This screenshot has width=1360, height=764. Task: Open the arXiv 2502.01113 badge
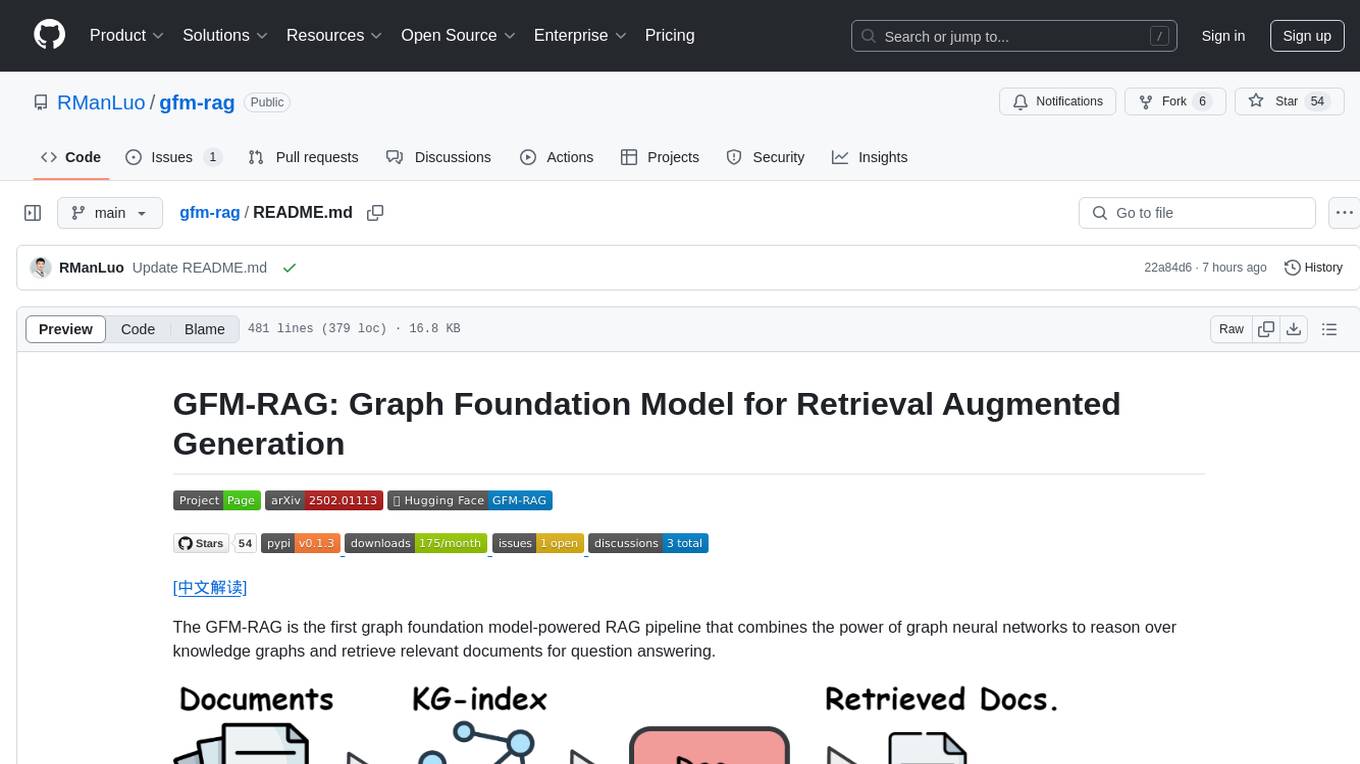click(x=324, y=500)
